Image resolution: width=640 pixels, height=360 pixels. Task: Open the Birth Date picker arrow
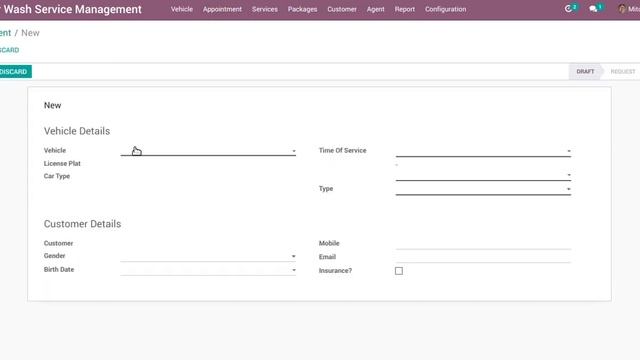(x=293, y=270)
